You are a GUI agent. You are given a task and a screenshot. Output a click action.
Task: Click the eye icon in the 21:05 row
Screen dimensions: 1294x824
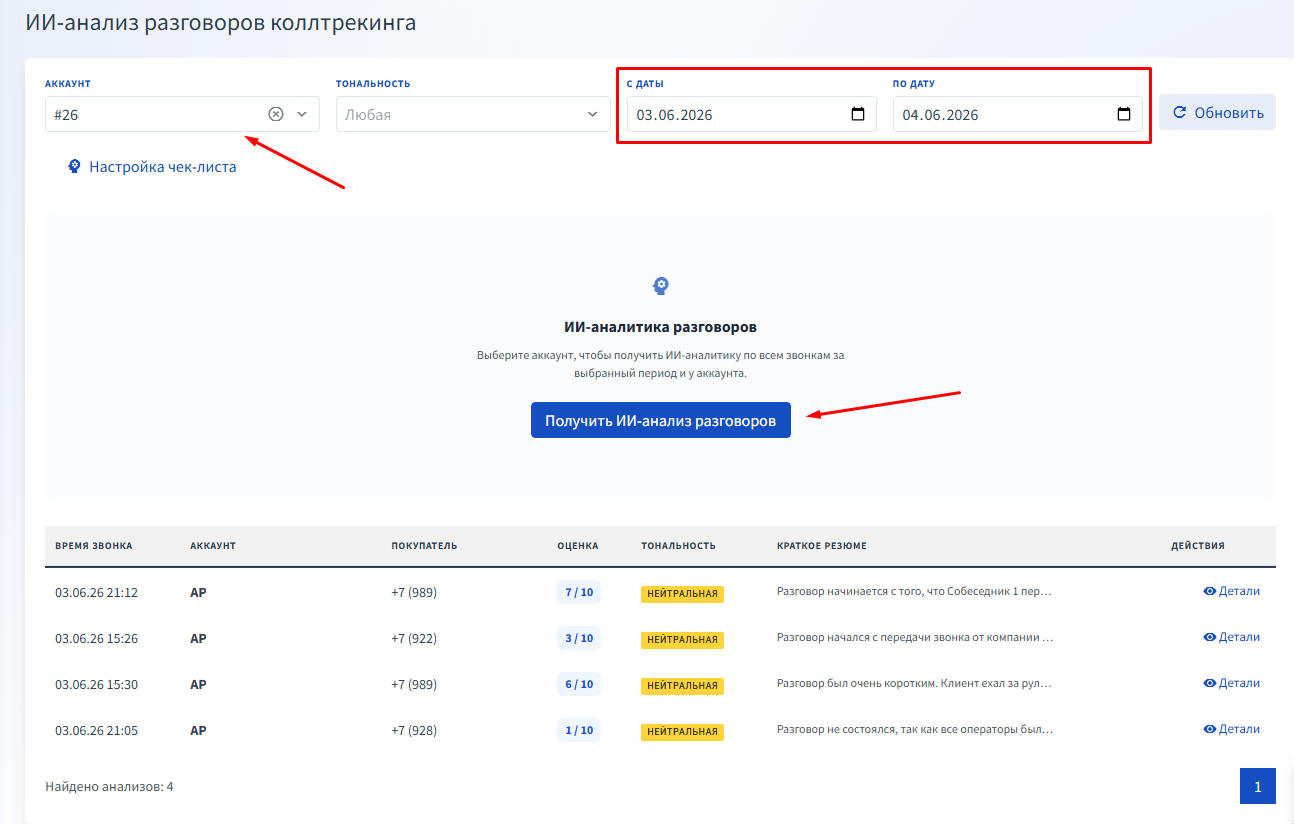click(1209, 729)
